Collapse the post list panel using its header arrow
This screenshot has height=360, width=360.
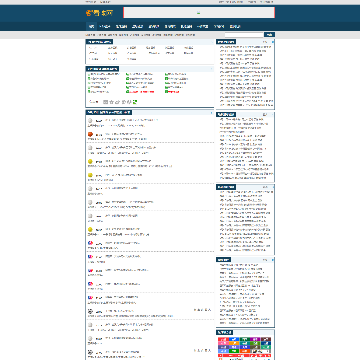pyautogui.click(x=212, y=113)
